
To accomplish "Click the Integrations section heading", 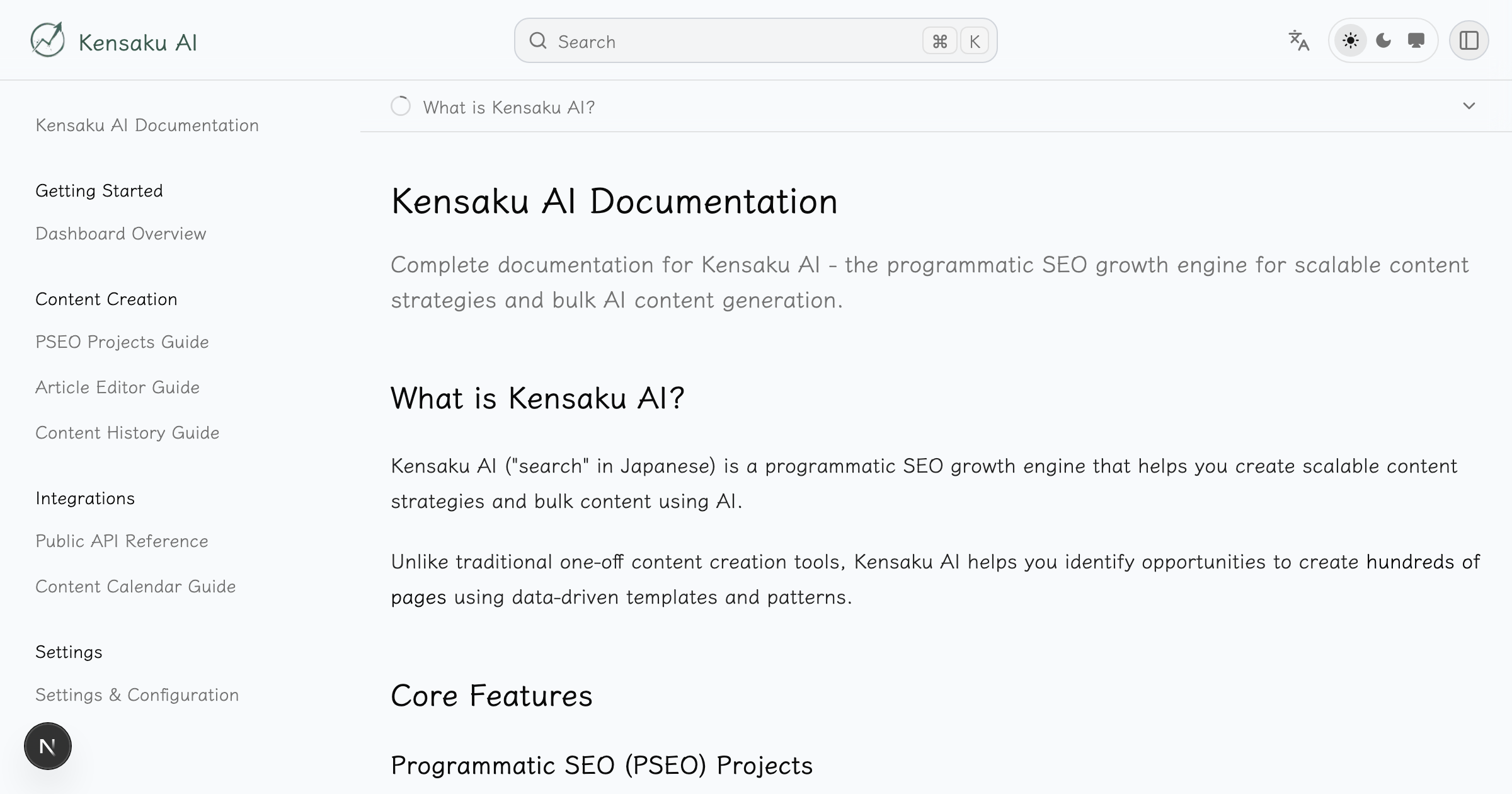I will tap(85, 498).
